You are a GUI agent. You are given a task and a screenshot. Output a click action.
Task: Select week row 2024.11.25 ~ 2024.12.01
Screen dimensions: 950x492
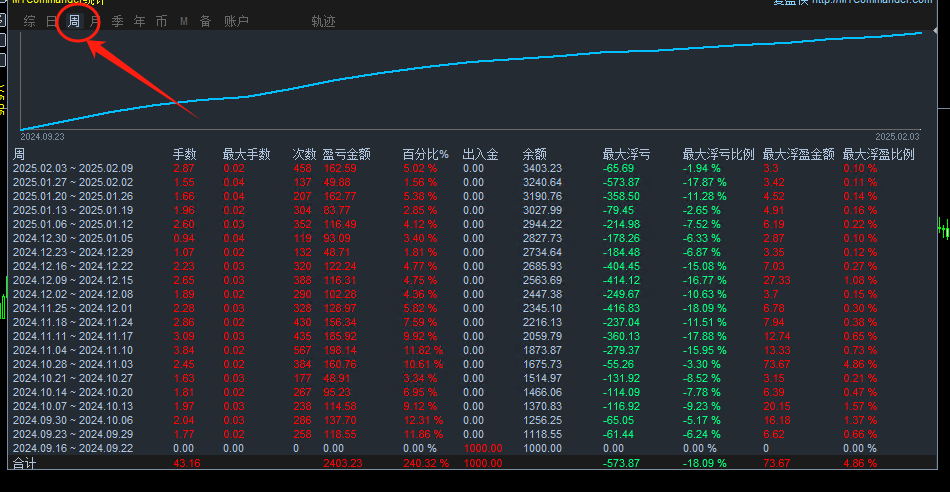click(474, 308)
